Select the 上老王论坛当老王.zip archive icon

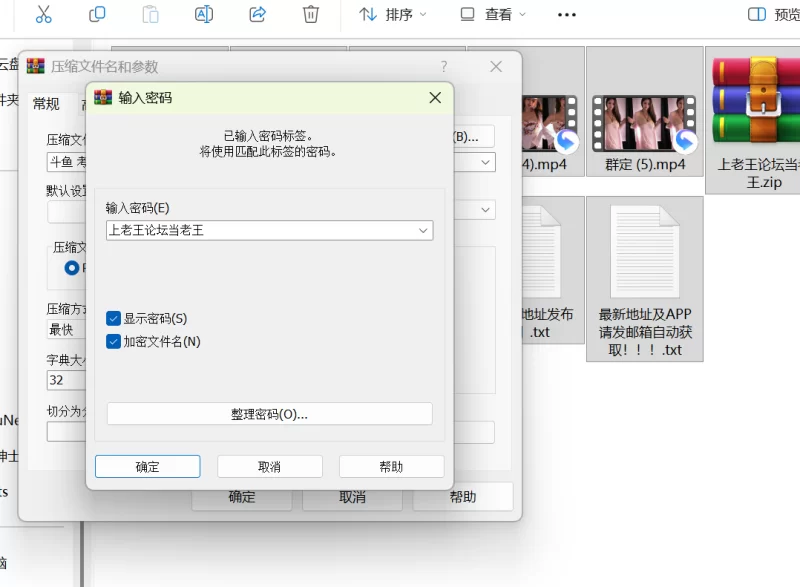(752, 101)
